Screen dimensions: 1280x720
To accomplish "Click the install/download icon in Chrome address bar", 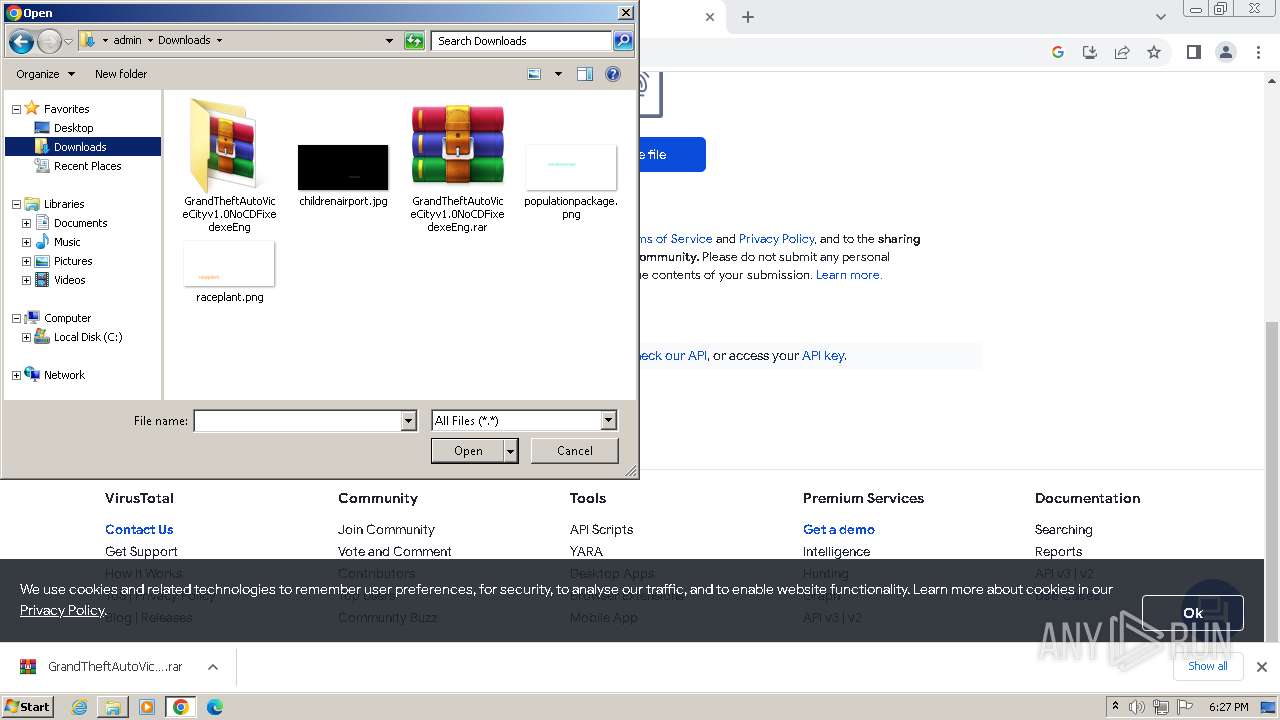I will click(x=1090, y=52).
